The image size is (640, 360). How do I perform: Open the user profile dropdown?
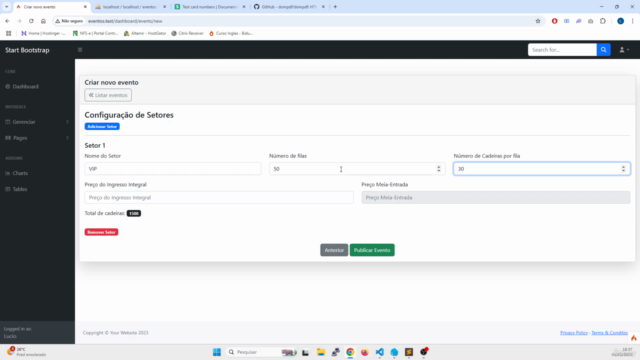(x=624, y=50)
